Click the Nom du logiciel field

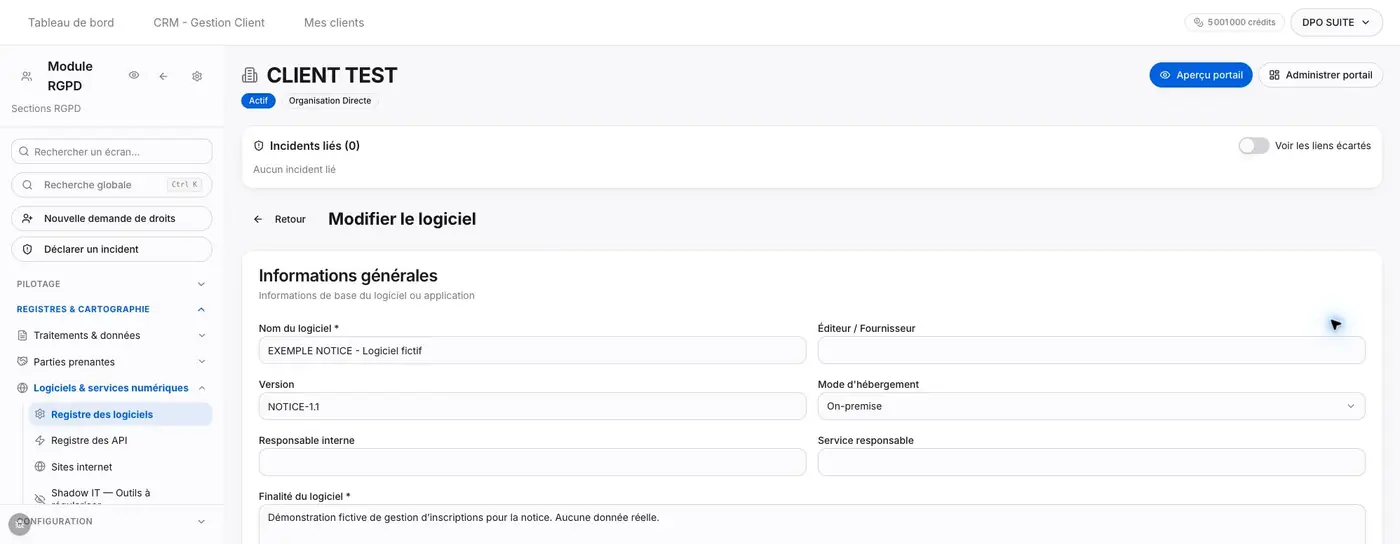(532, 350)
